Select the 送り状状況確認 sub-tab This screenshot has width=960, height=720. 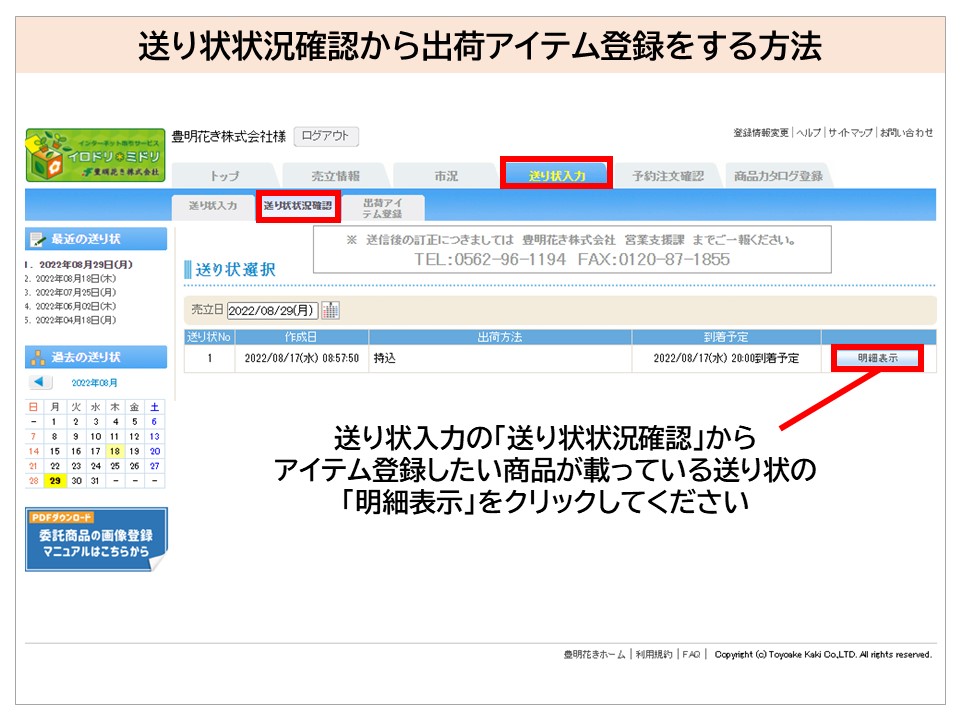297,206
